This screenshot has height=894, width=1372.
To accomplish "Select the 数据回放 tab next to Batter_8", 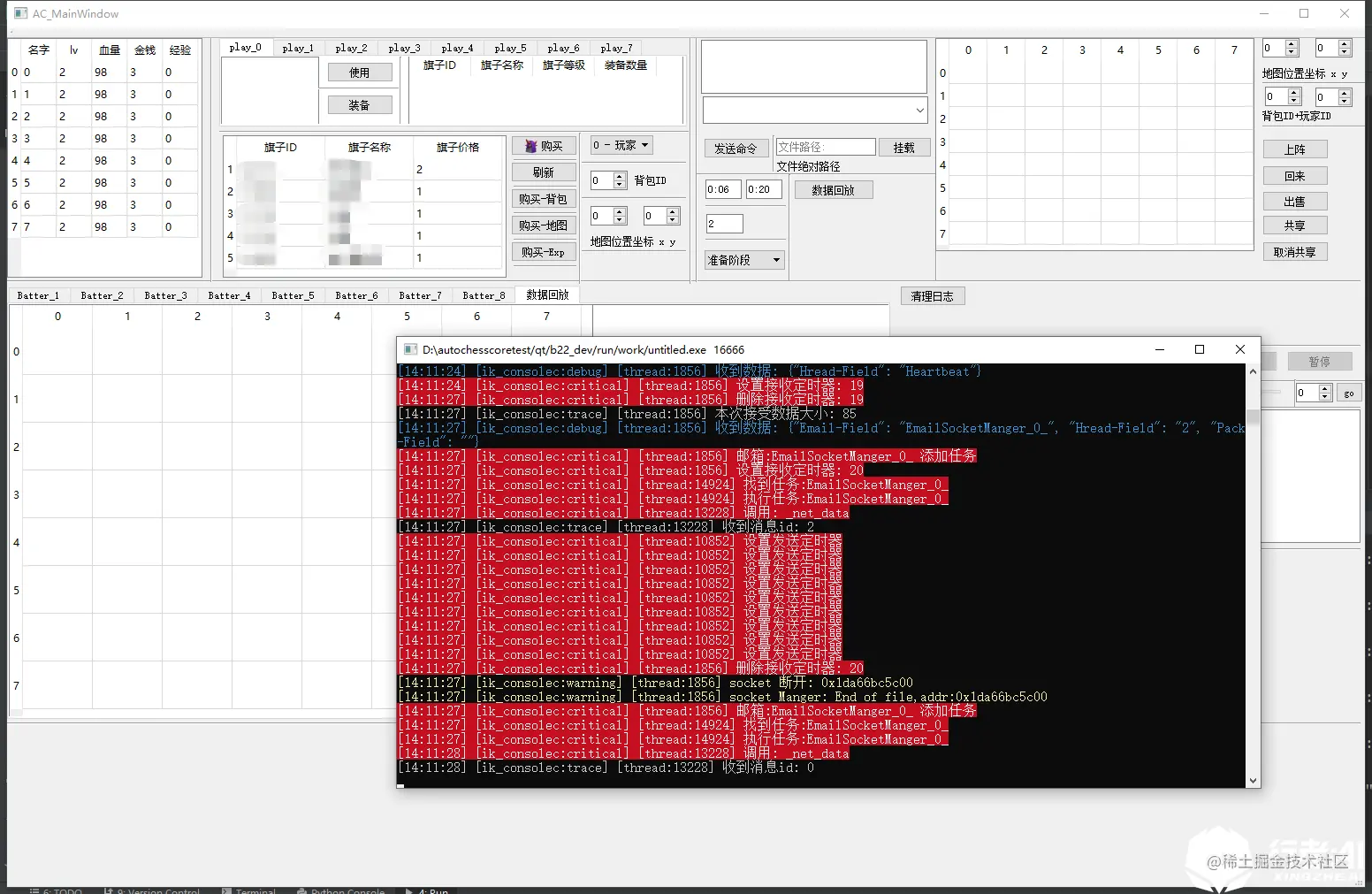I will [x=548, y=294].
